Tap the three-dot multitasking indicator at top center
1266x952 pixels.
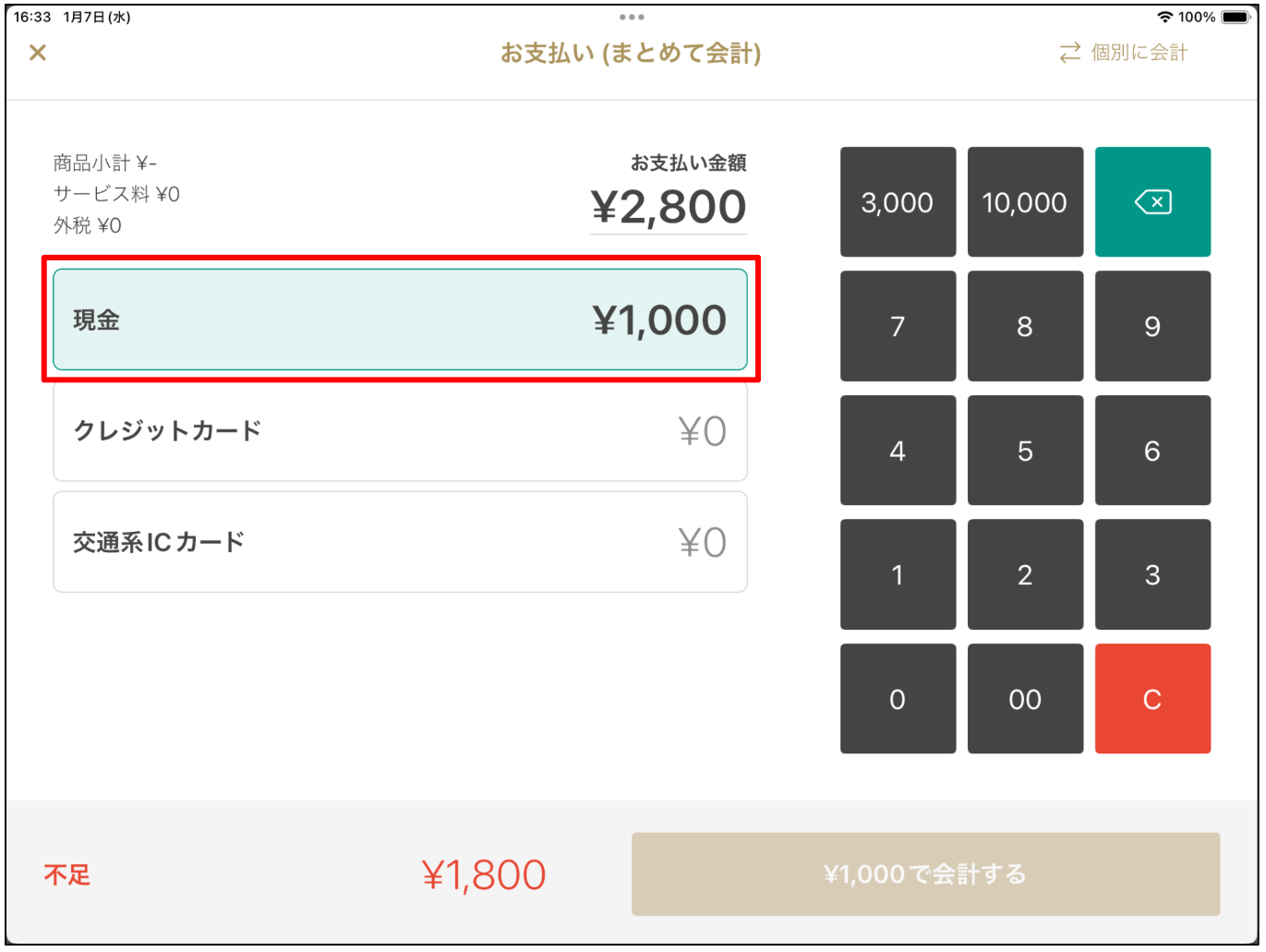click(632, 16)
